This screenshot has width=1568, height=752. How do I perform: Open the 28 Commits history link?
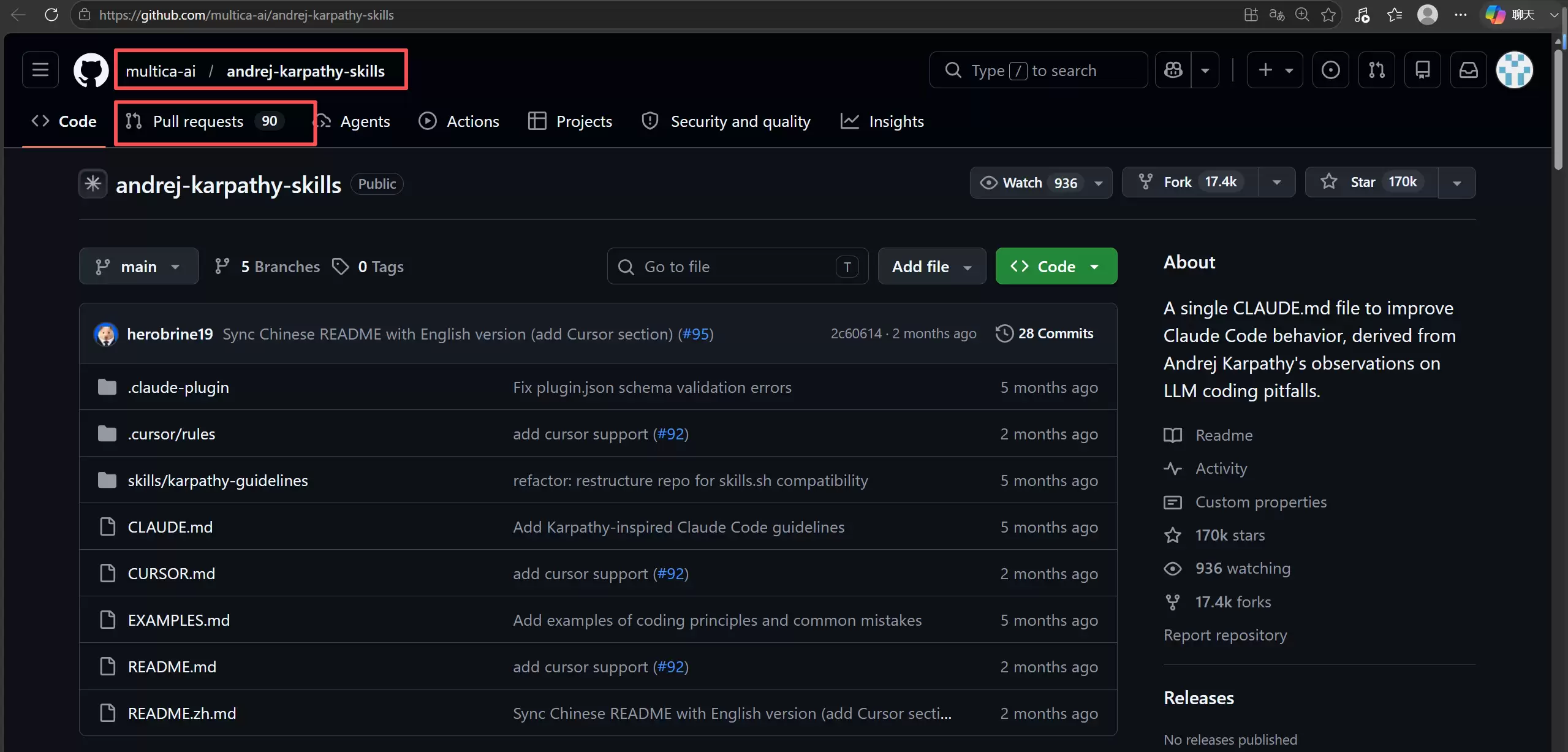[x=1045, y=333]
